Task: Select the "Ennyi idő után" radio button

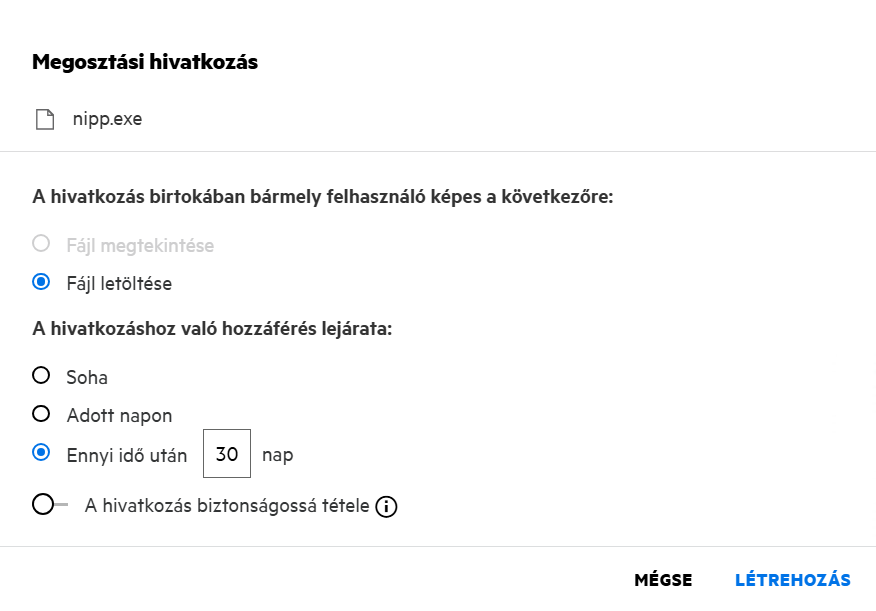Action: pyautogui.click(x=41, y=453)
